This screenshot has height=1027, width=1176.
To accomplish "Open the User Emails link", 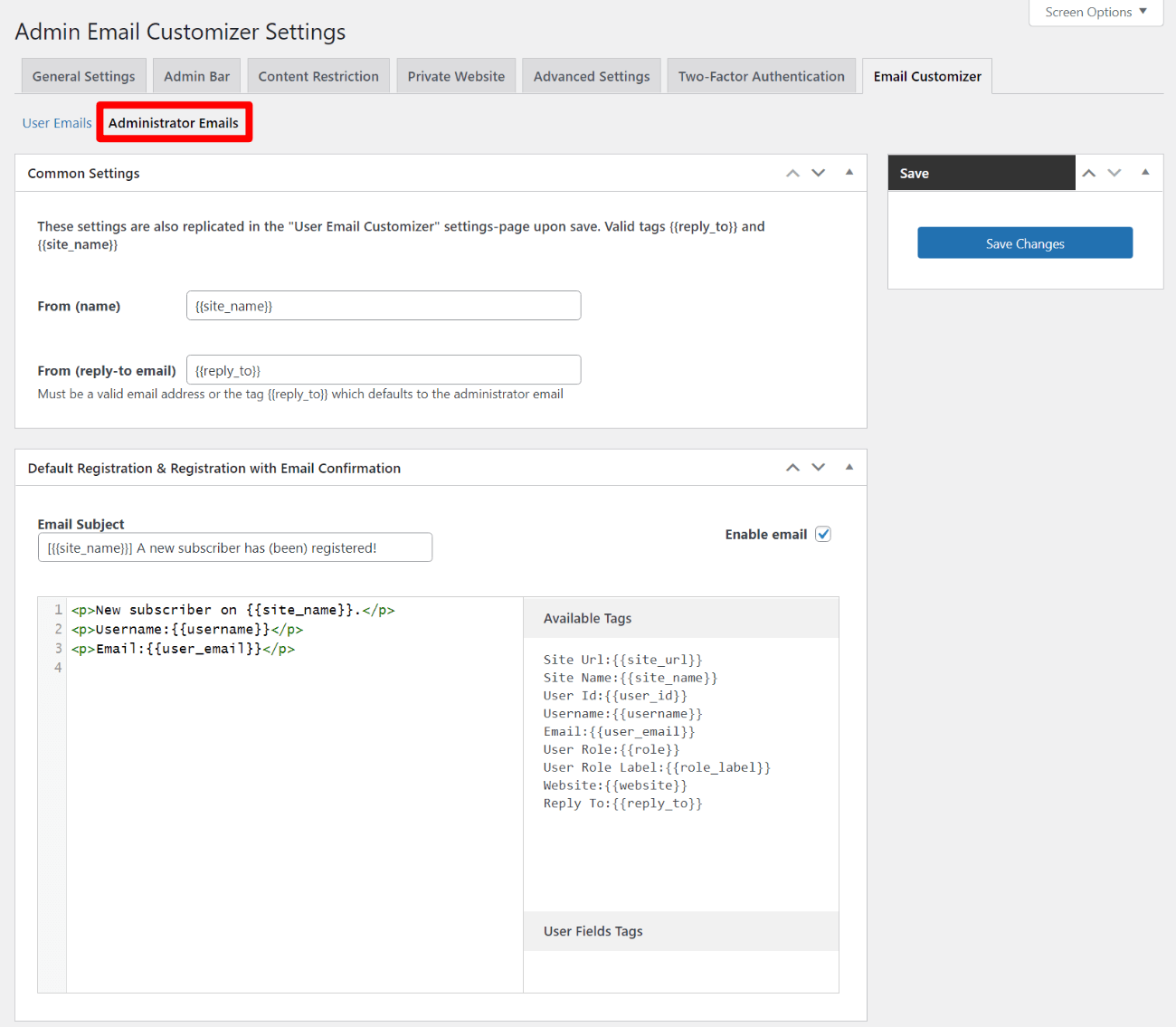I will (57, 123).
